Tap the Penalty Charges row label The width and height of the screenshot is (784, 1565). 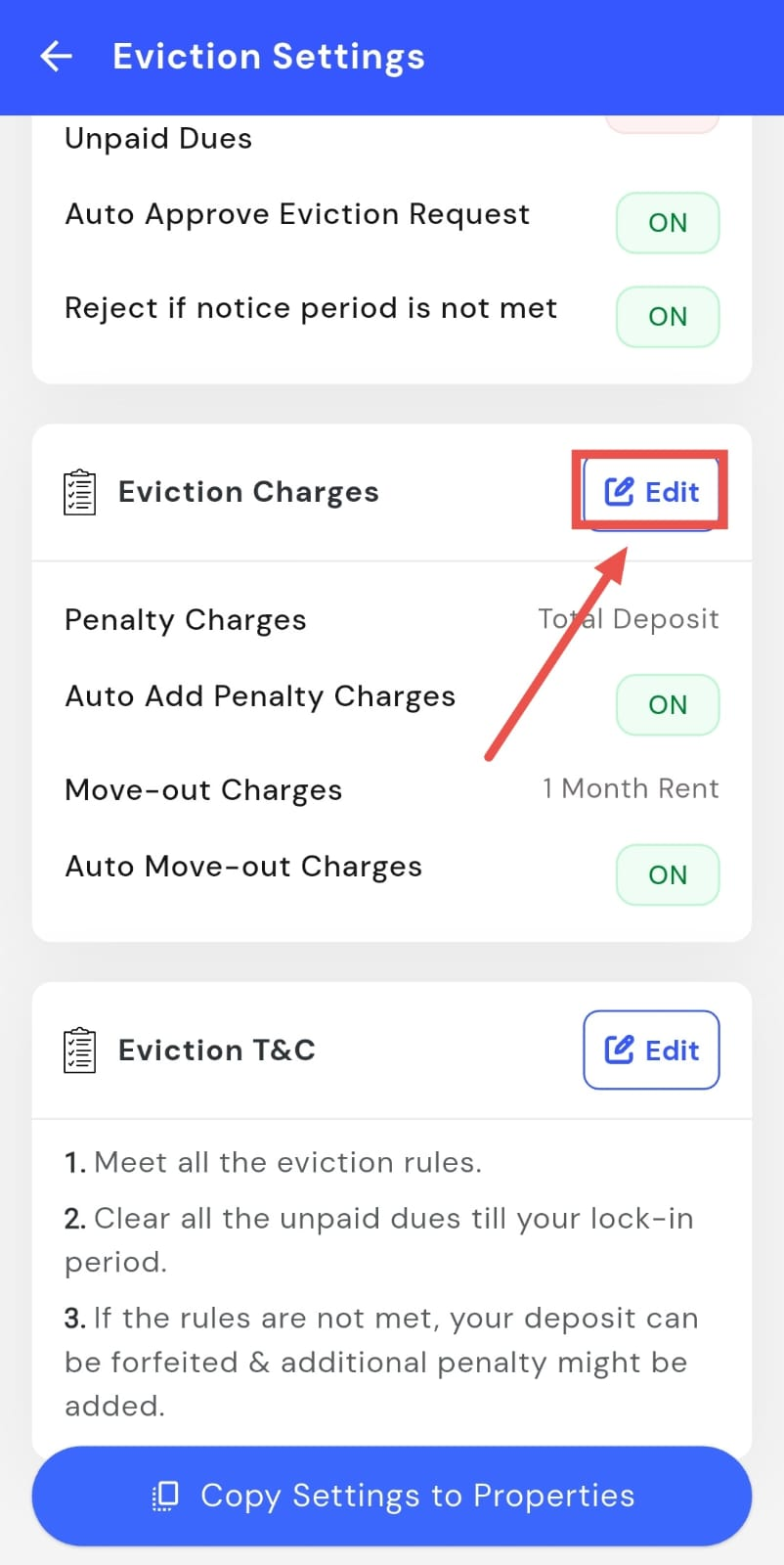click(186, 620)
